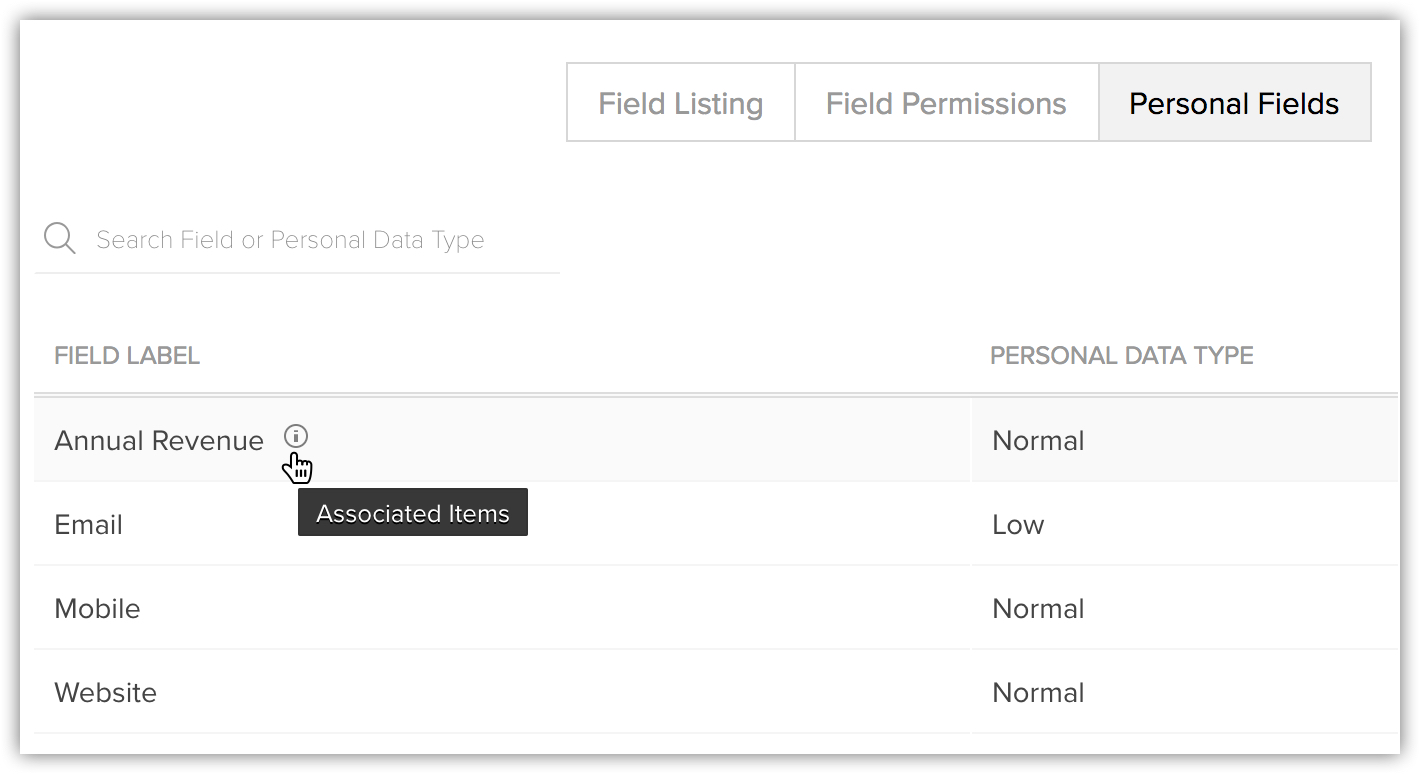Select the Website field row
The width and height of the screenshot is (1420, 774).
[716, 692]
